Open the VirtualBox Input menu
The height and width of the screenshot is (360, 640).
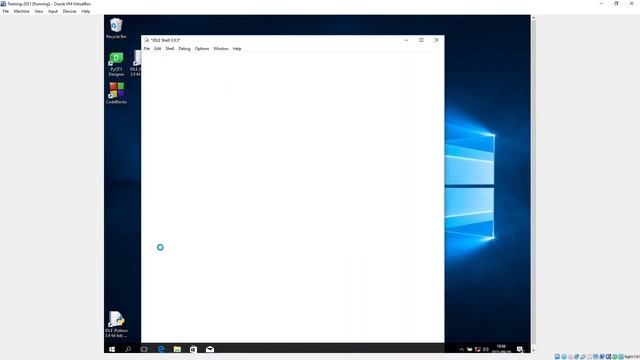pyautogui.click(x=53, y=11)
